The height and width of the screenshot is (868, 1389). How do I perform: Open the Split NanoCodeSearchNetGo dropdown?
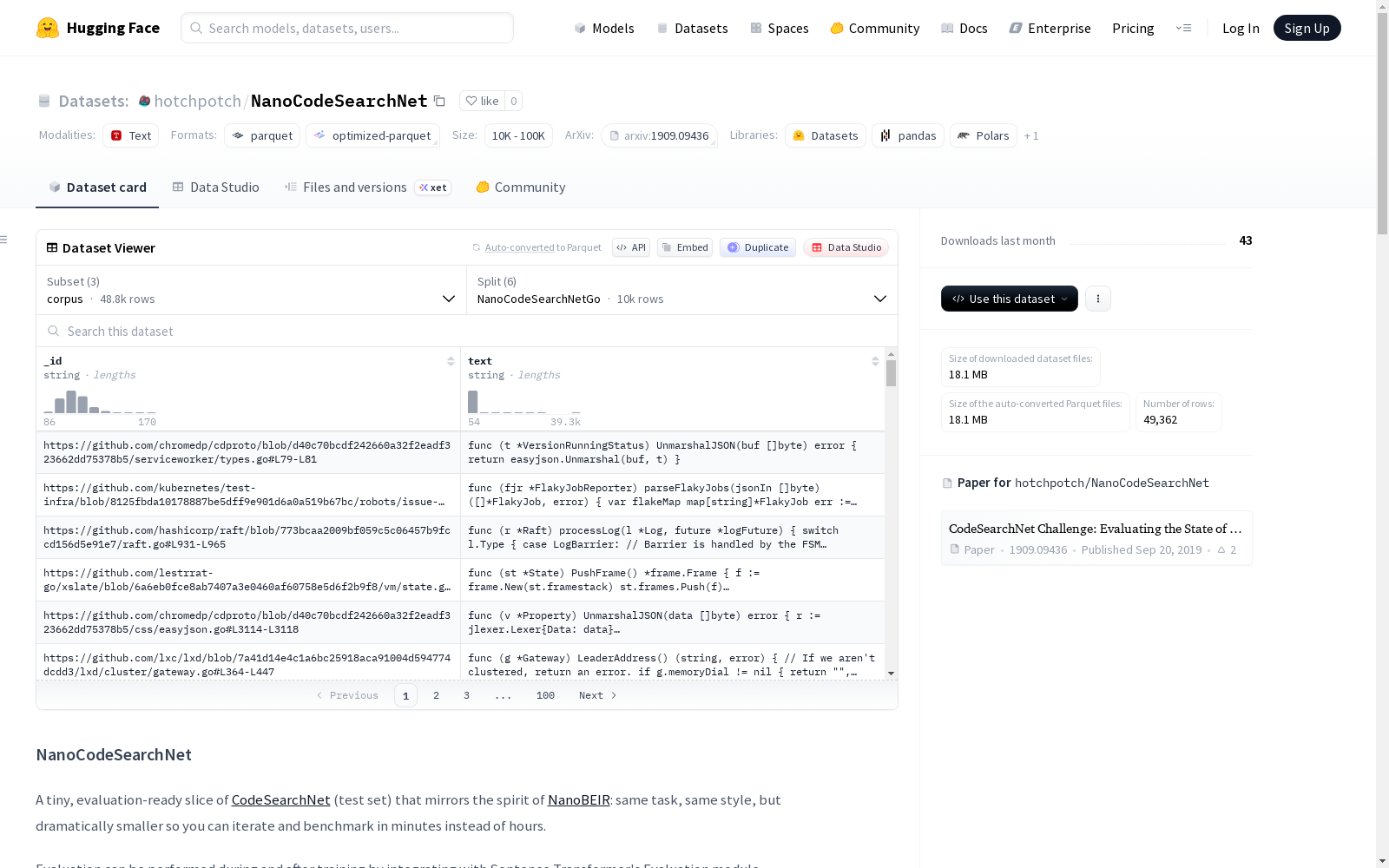point(682,290)
